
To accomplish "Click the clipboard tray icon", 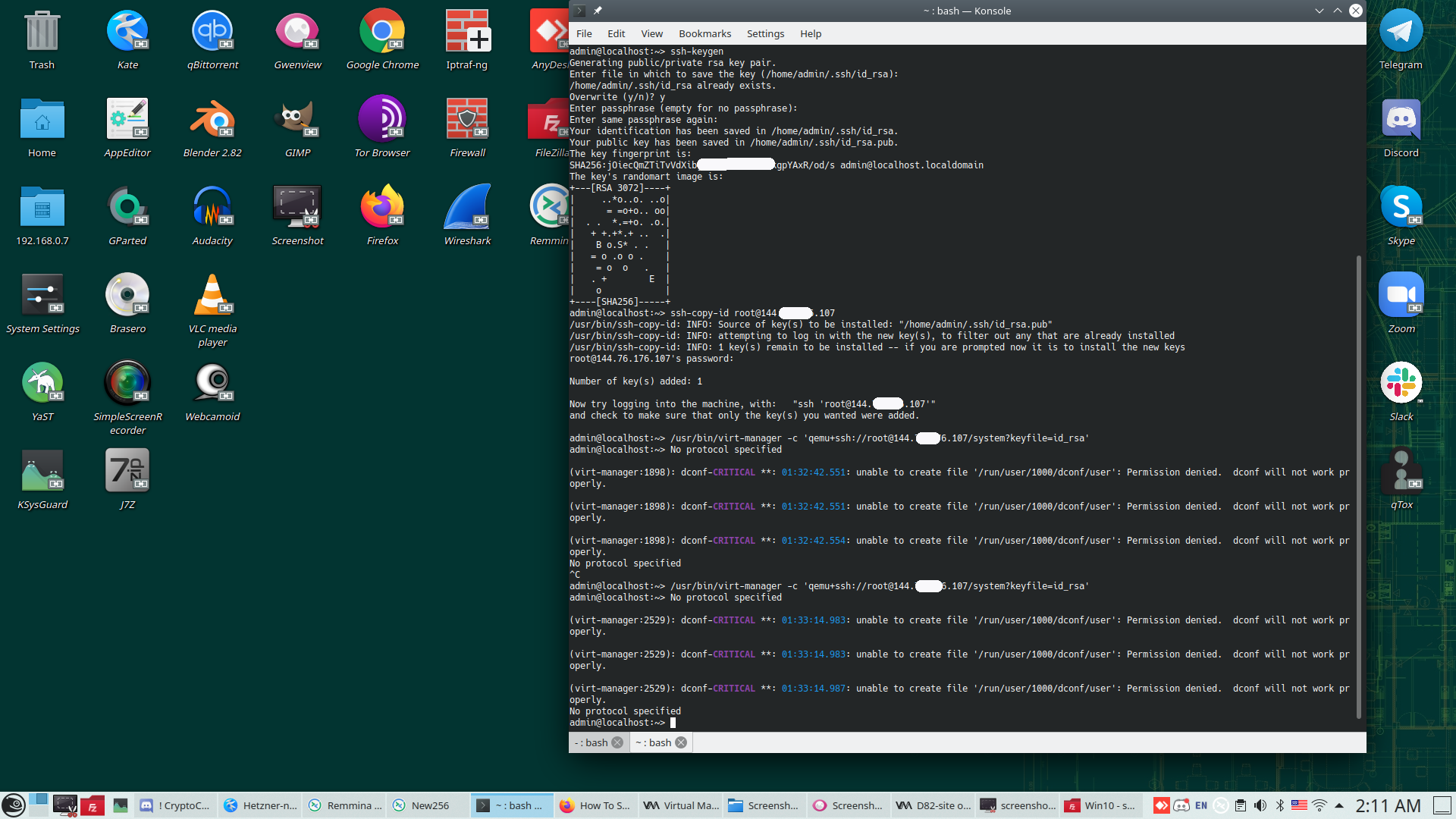I will [x=1241, y=805].
